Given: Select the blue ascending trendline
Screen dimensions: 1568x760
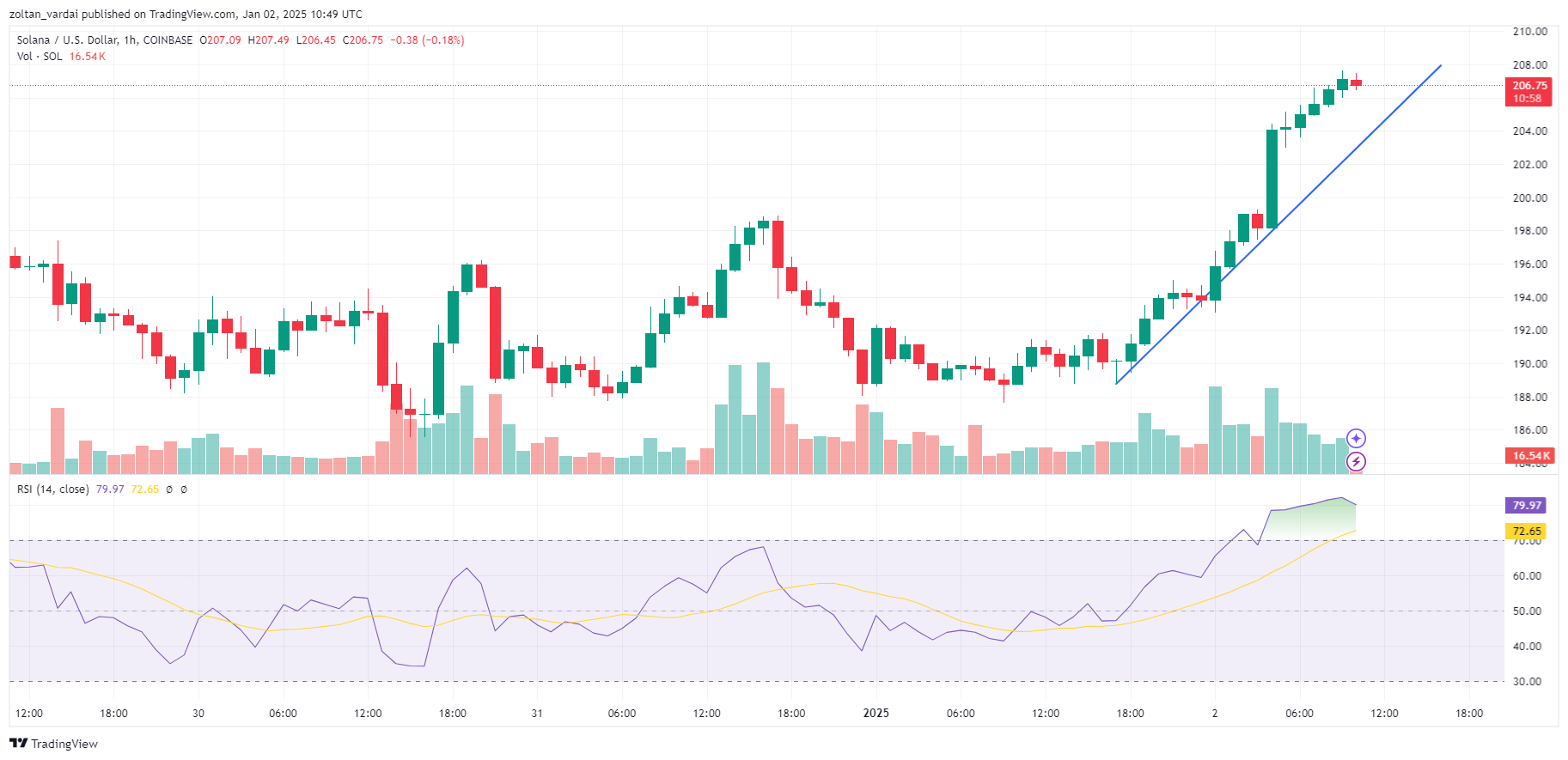Looking at the screenshot, I should 1278,224.
